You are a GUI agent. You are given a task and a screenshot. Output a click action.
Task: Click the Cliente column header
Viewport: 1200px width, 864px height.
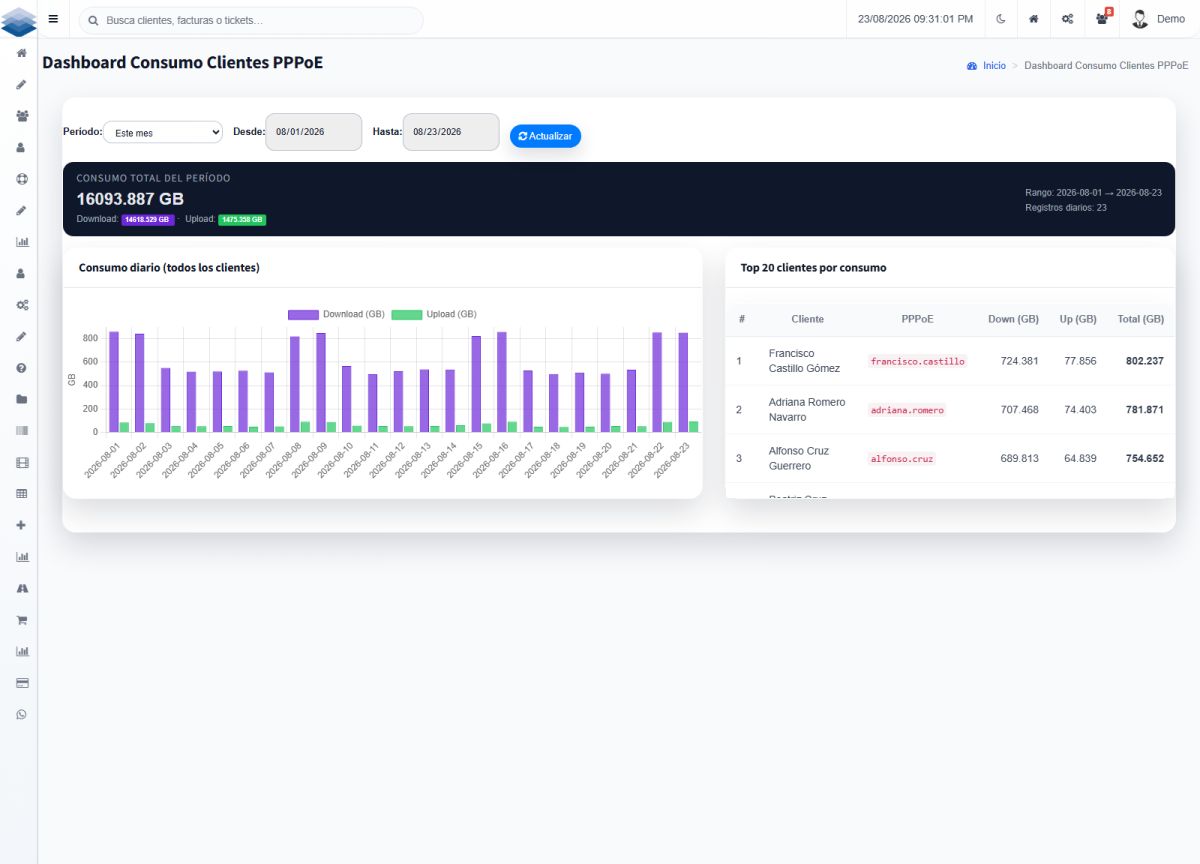pyautogui.click(x=807, y=319)
